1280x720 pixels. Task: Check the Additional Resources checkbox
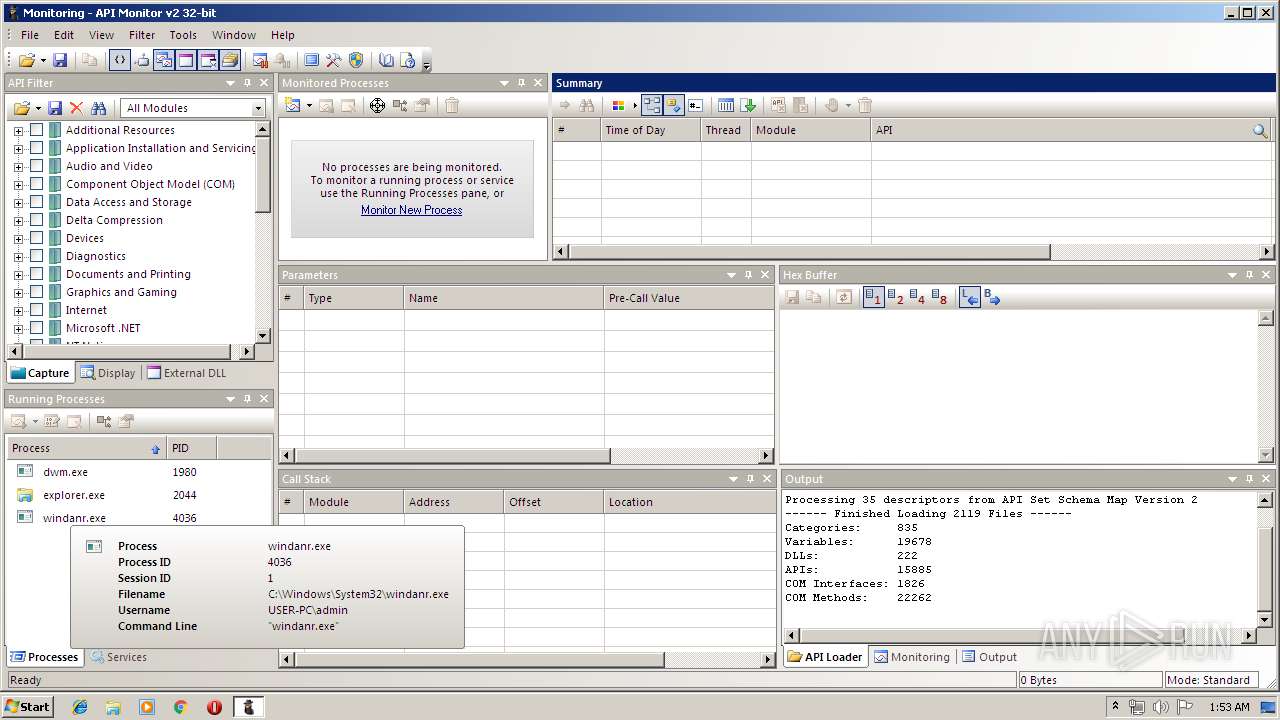[37, 130]
